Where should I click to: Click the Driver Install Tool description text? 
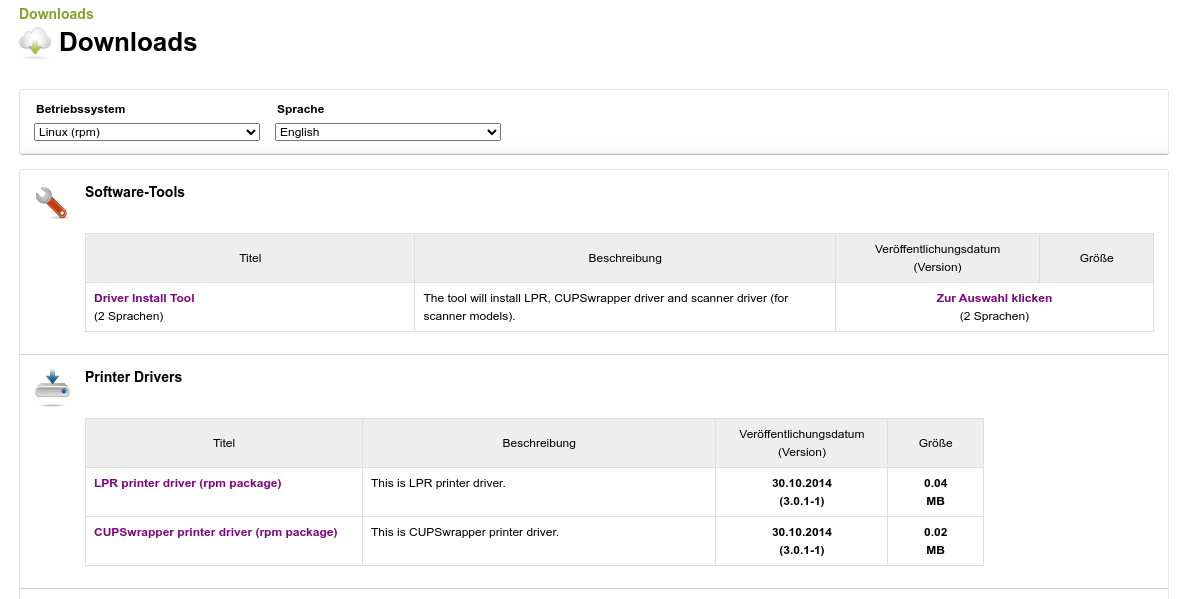[x=605, y=307]
